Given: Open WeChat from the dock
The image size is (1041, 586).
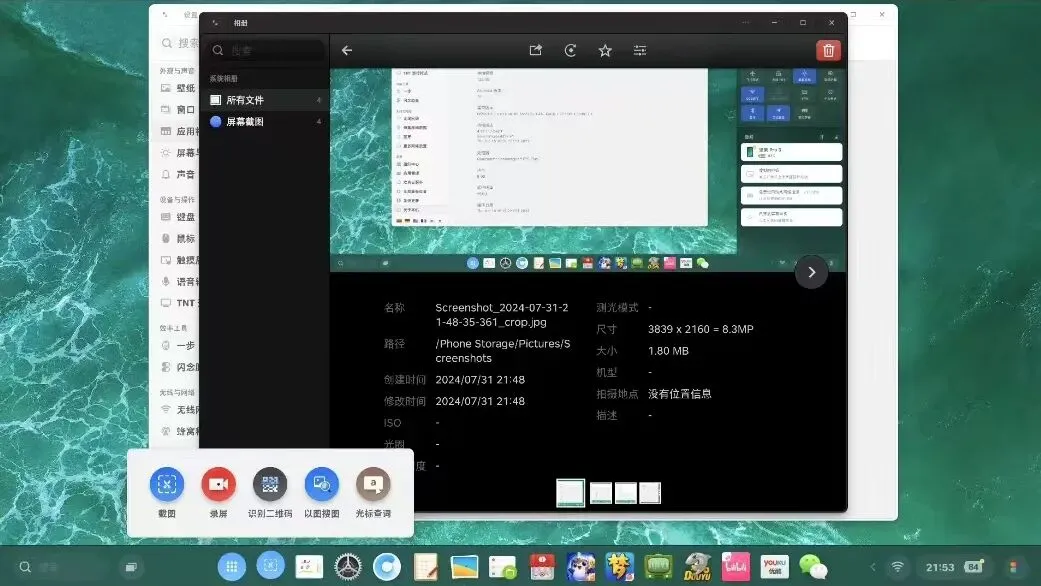Looking at the screenshot, I should [x=813, y=567].
